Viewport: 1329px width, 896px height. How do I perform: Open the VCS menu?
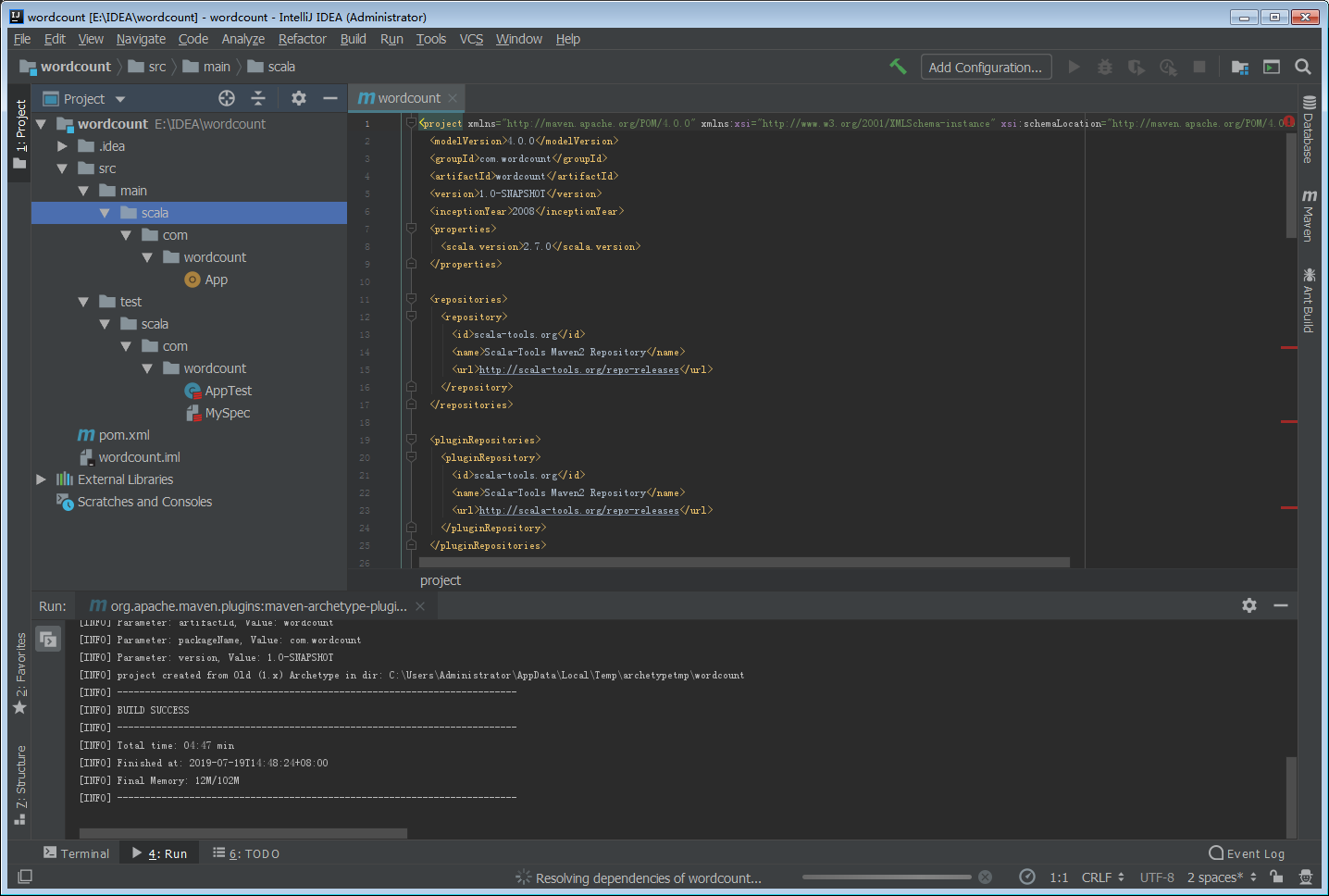pos(471,39)
